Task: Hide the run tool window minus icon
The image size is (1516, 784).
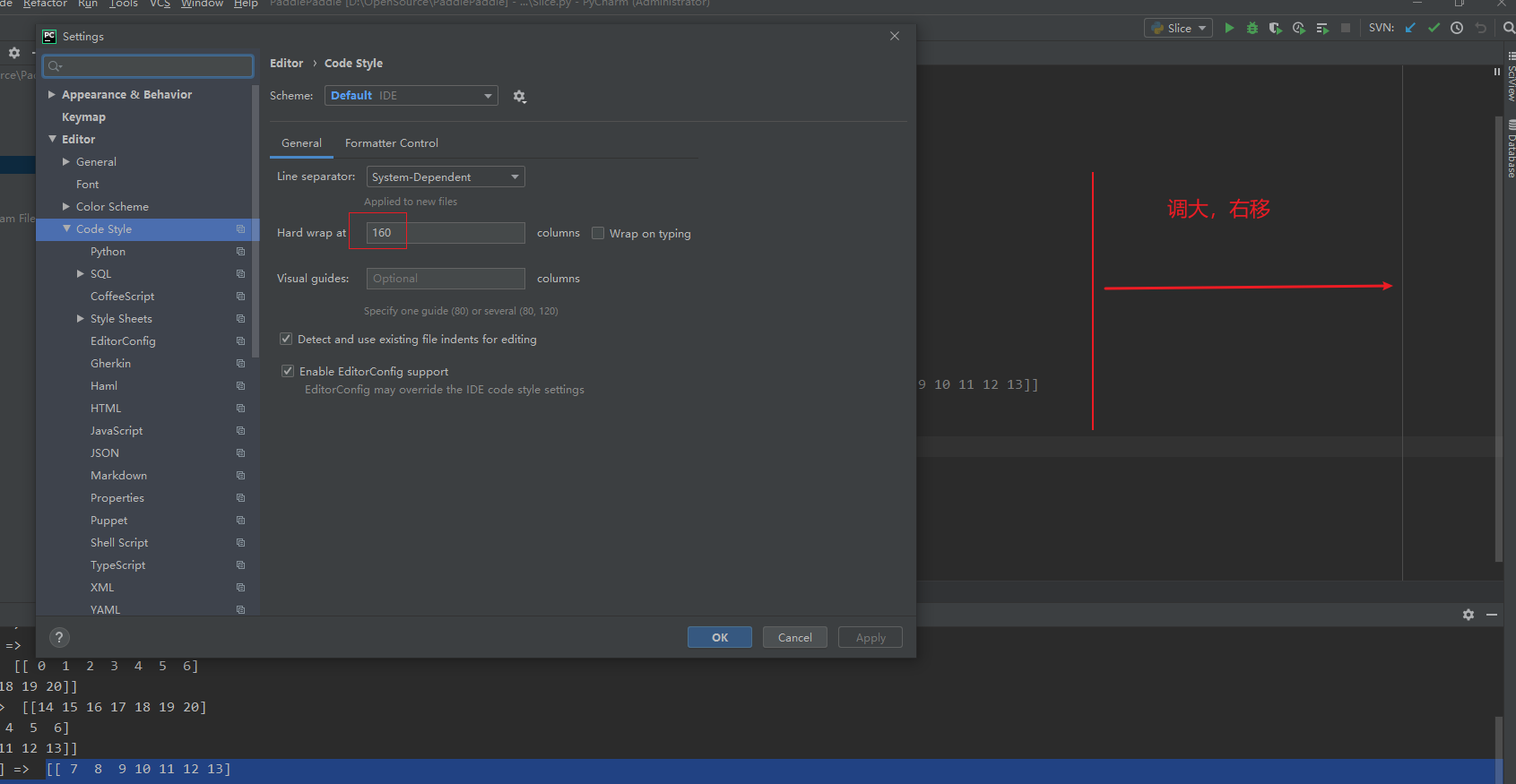Action: point(1492,615)
